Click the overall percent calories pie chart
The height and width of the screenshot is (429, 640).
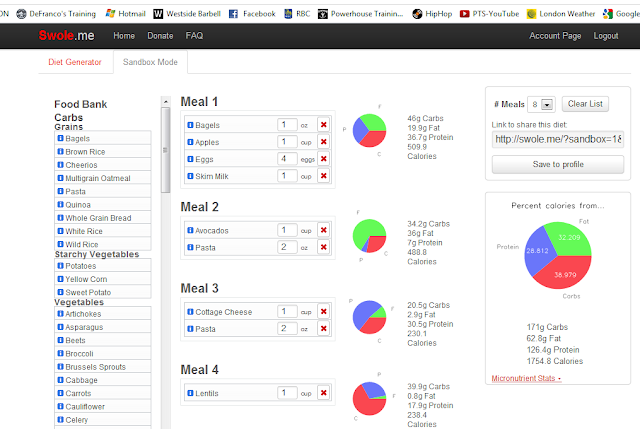click(558, 256)
